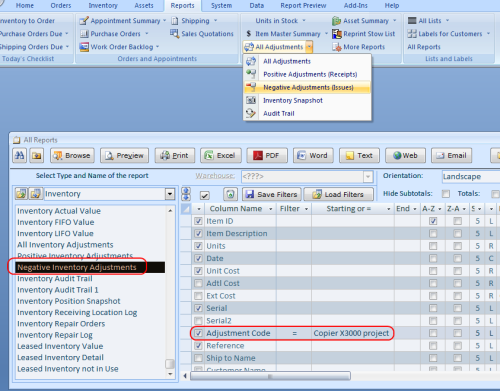
Task: Click the Reprint Stow List icon
Action: 337,34
